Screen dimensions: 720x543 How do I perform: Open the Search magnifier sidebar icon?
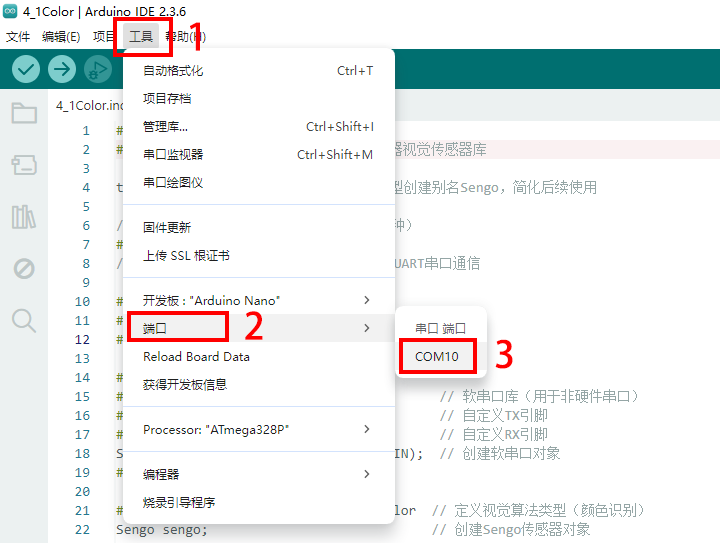click(24, 320)
